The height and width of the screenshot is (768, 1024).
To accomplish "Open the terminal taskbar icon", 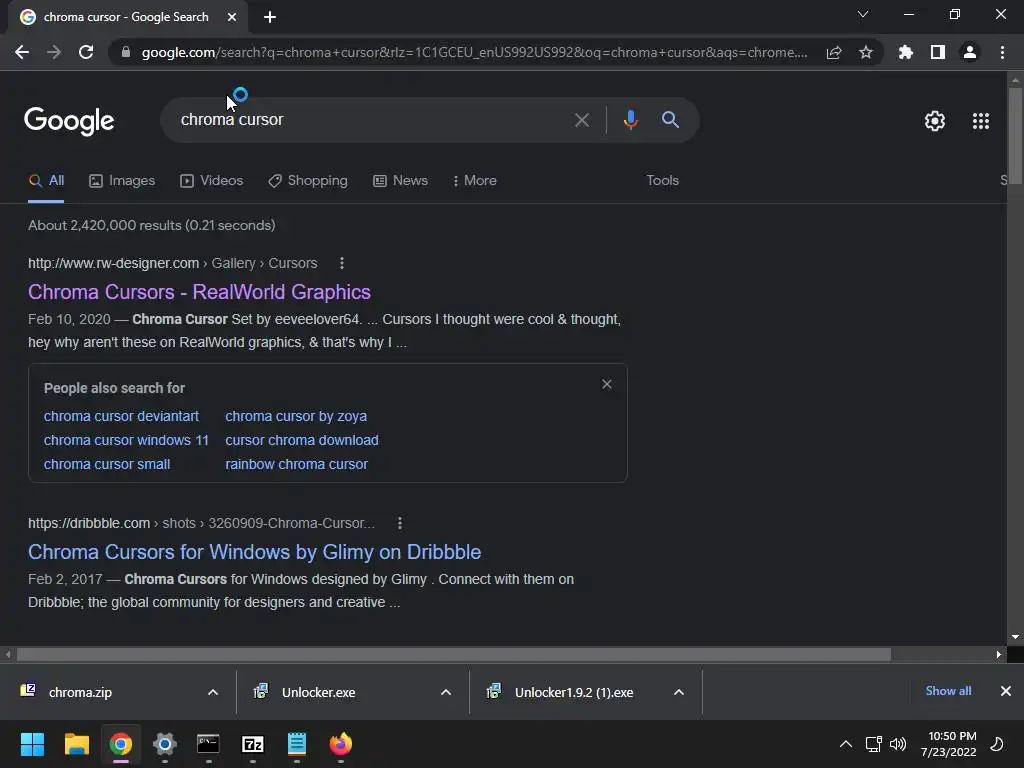I will click(208, 744).
